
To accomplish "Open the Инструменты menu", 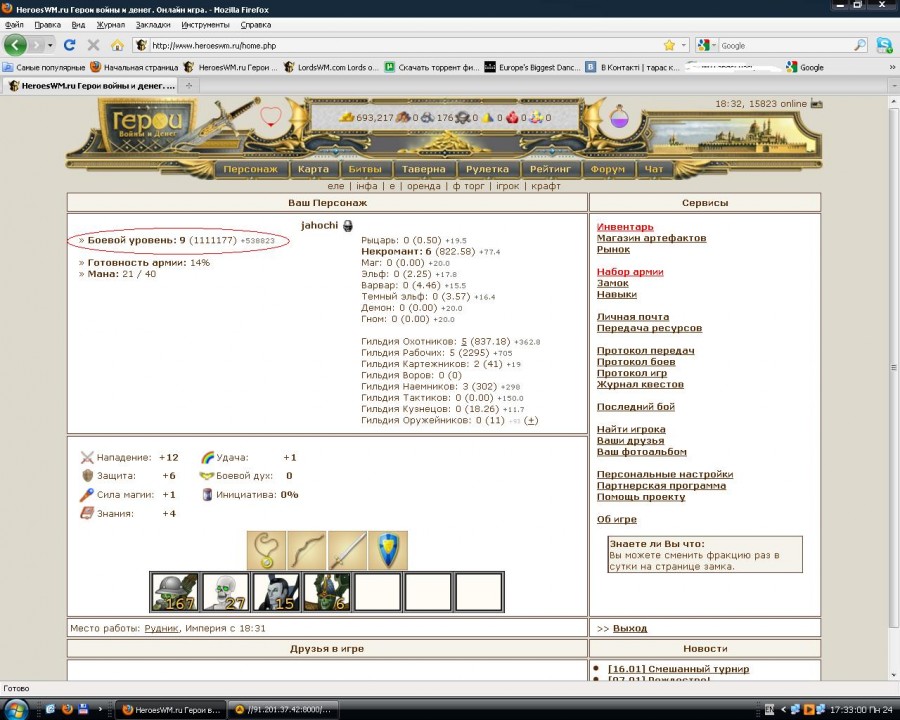I will tap(205, 25).
